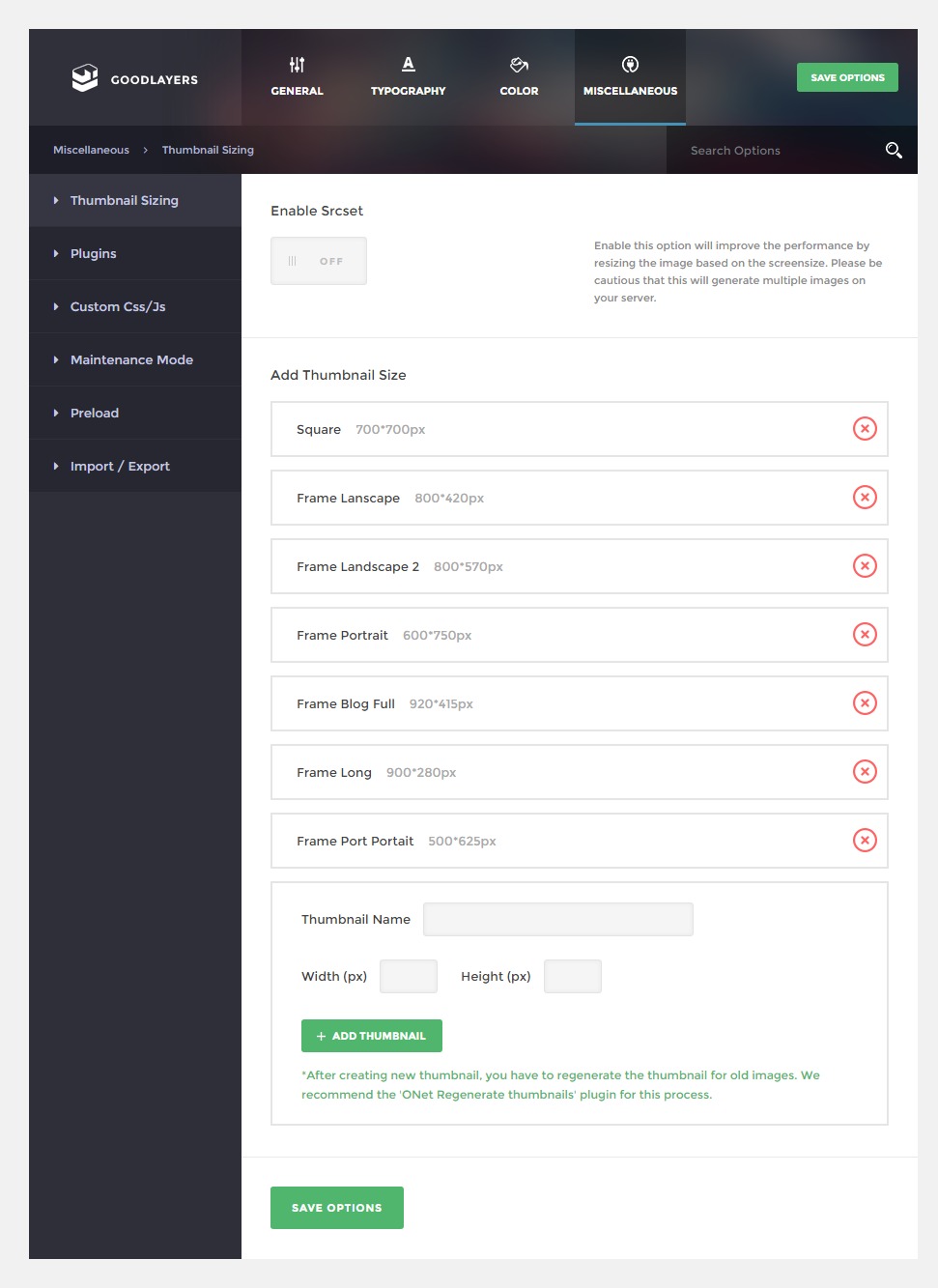Focus the Thumbnail Name input field
This screenshot has height=1288, width=938.
[x=558, y=919]
